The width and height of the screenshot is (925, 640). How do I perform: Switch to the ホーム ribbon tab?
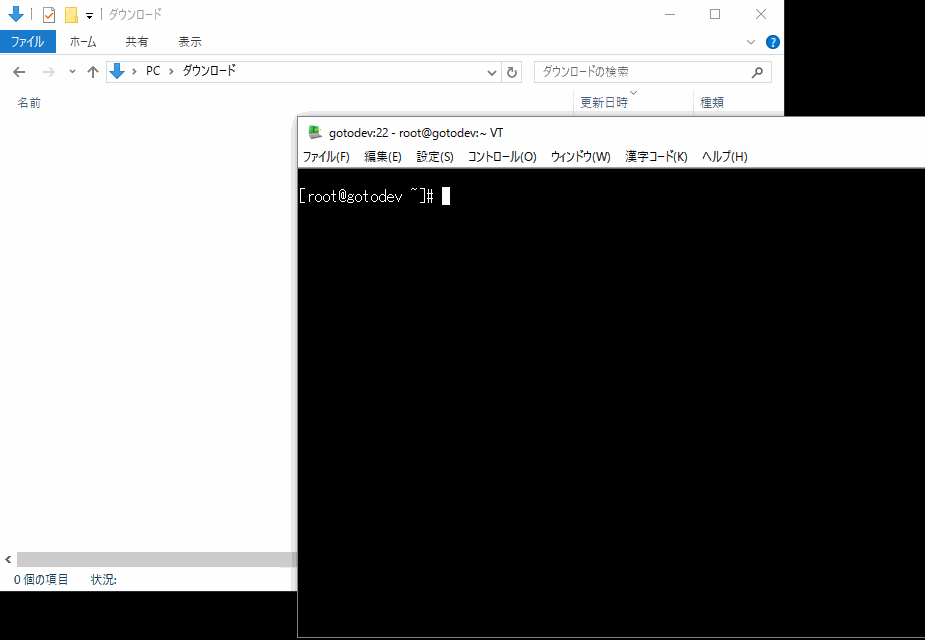coord(83,42)
